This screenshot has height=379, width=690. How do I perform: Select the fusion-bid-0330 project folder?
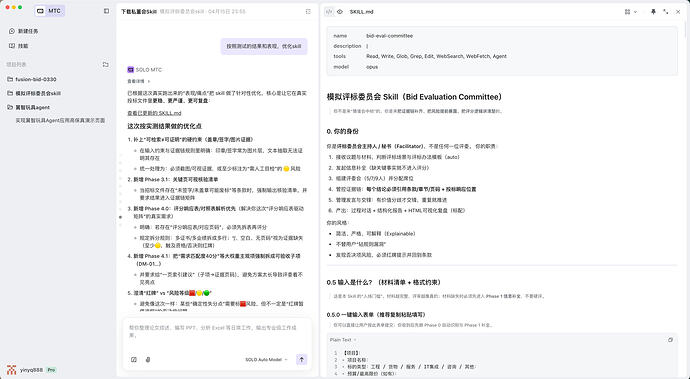[x=32, y=79]
